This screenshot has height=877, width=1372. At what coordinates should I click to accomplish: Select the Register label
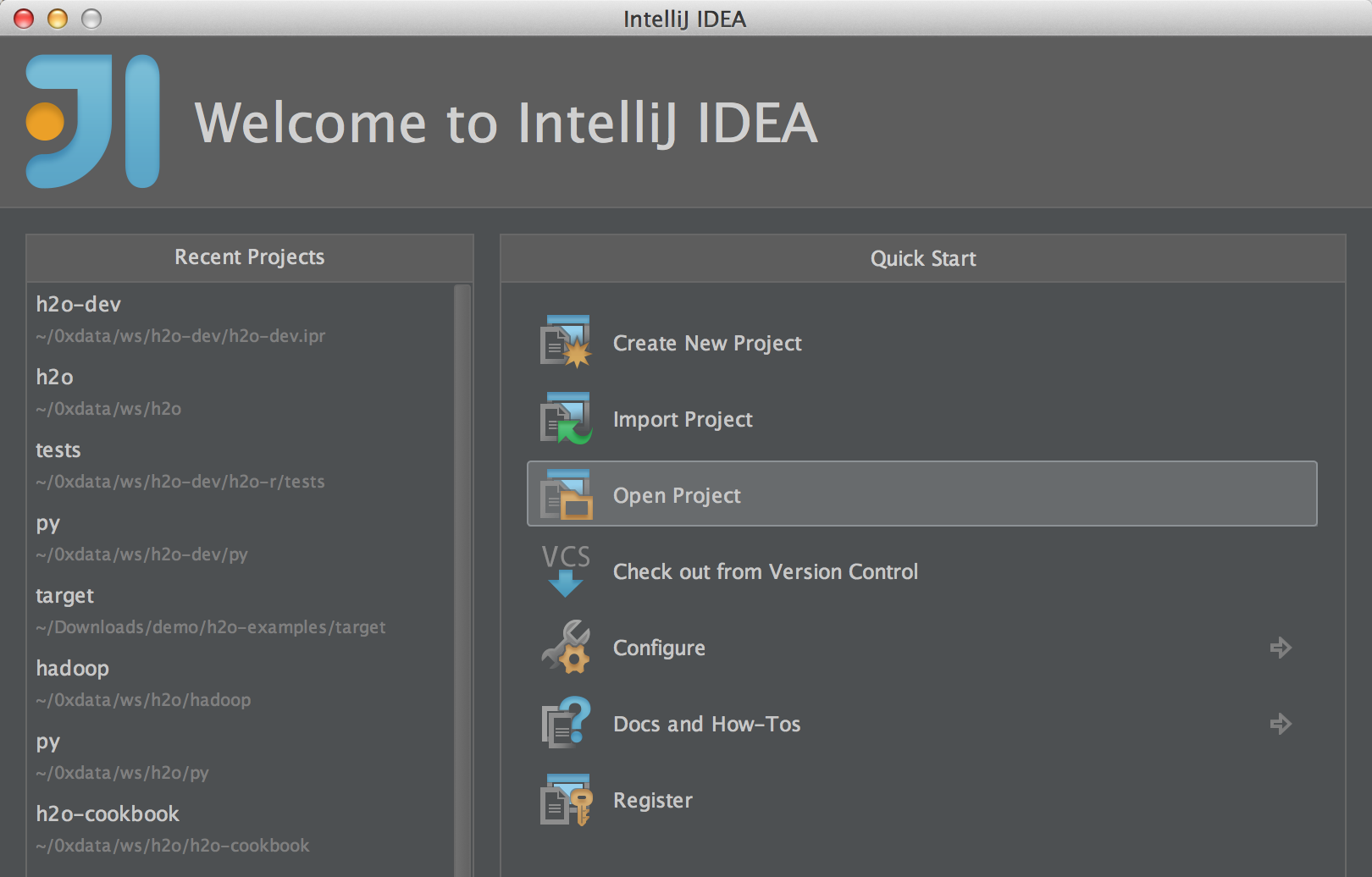click(x=653, y=800)
